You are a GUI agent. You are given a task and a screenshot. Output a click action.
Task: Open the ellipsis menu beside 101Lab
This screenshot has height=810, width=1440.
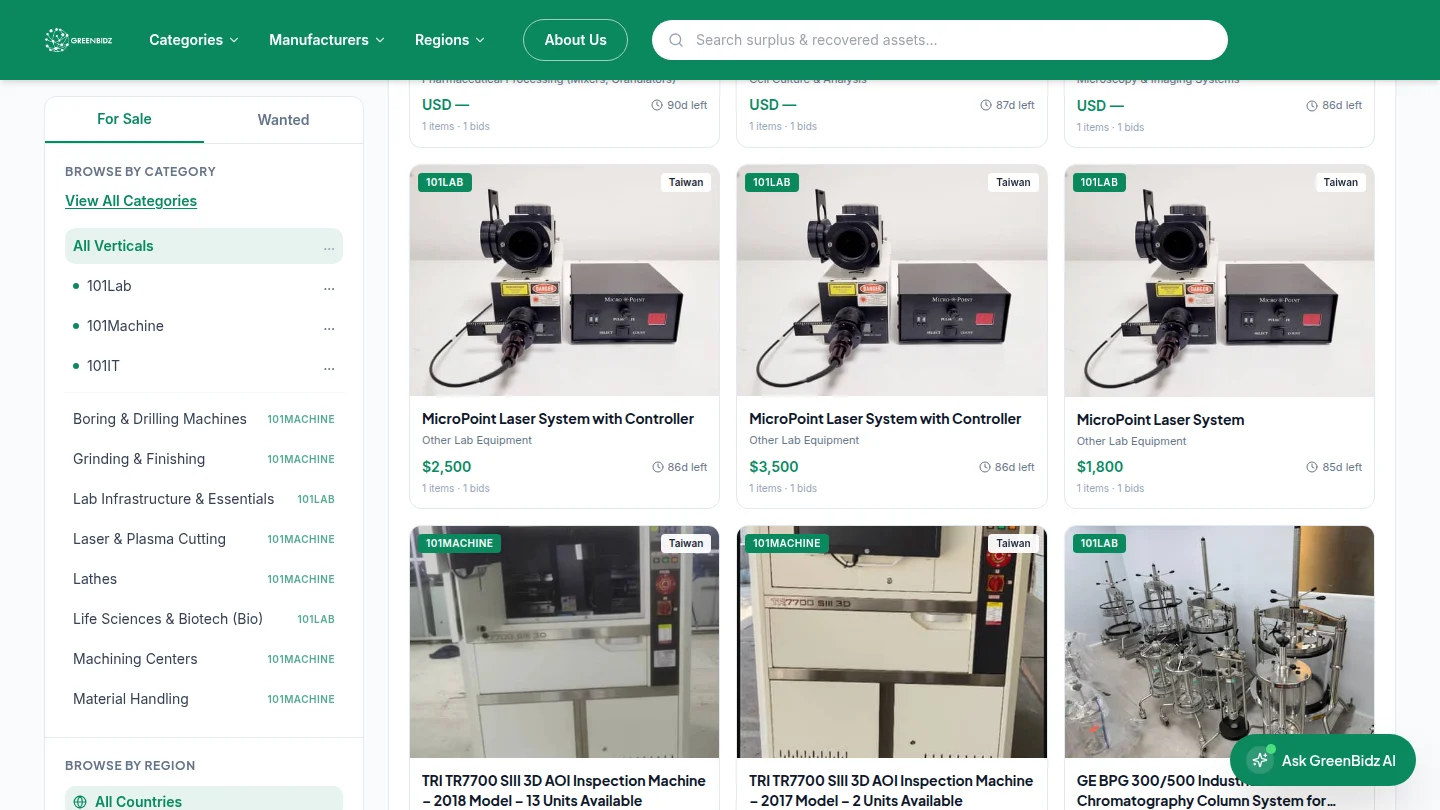pyautogui.click(x=329, y=287)
